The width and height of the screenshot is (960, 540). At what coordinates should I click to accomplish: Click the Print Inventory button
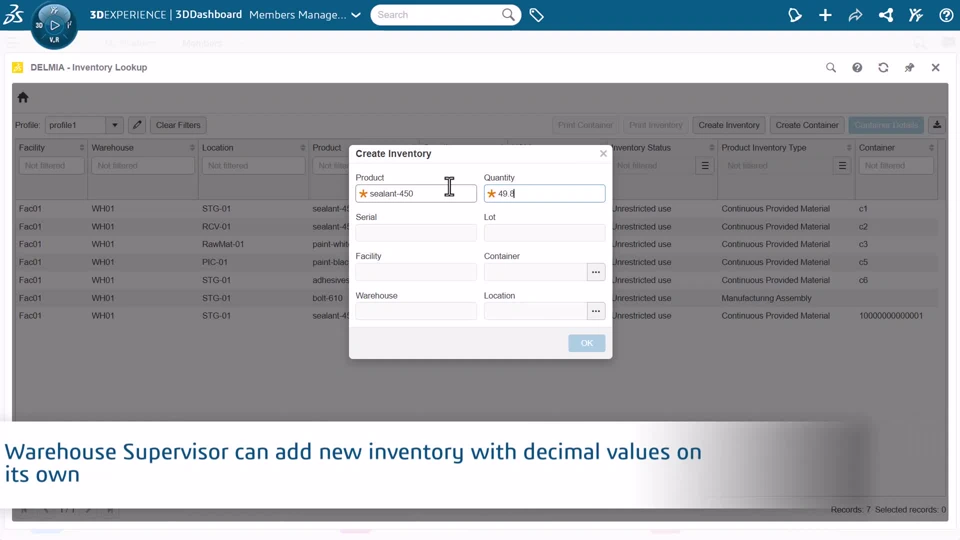click(x=656, y=125)
